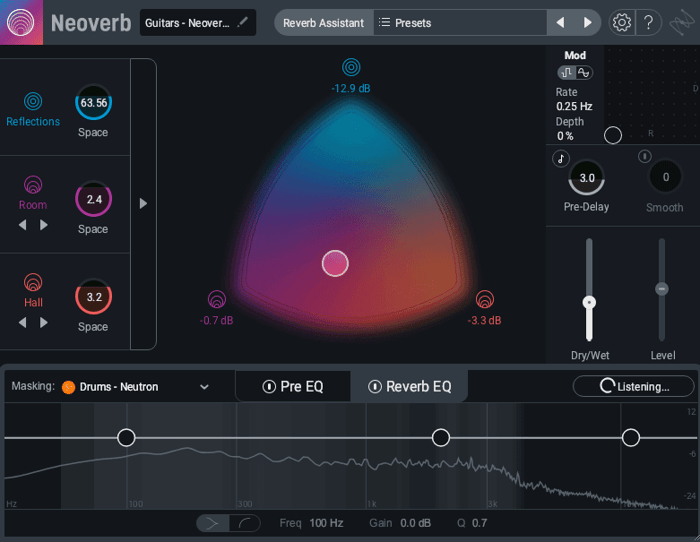The width and height of the screenshot is (700, 542).
Task: Go to the next preset
Action: (588, 22)
